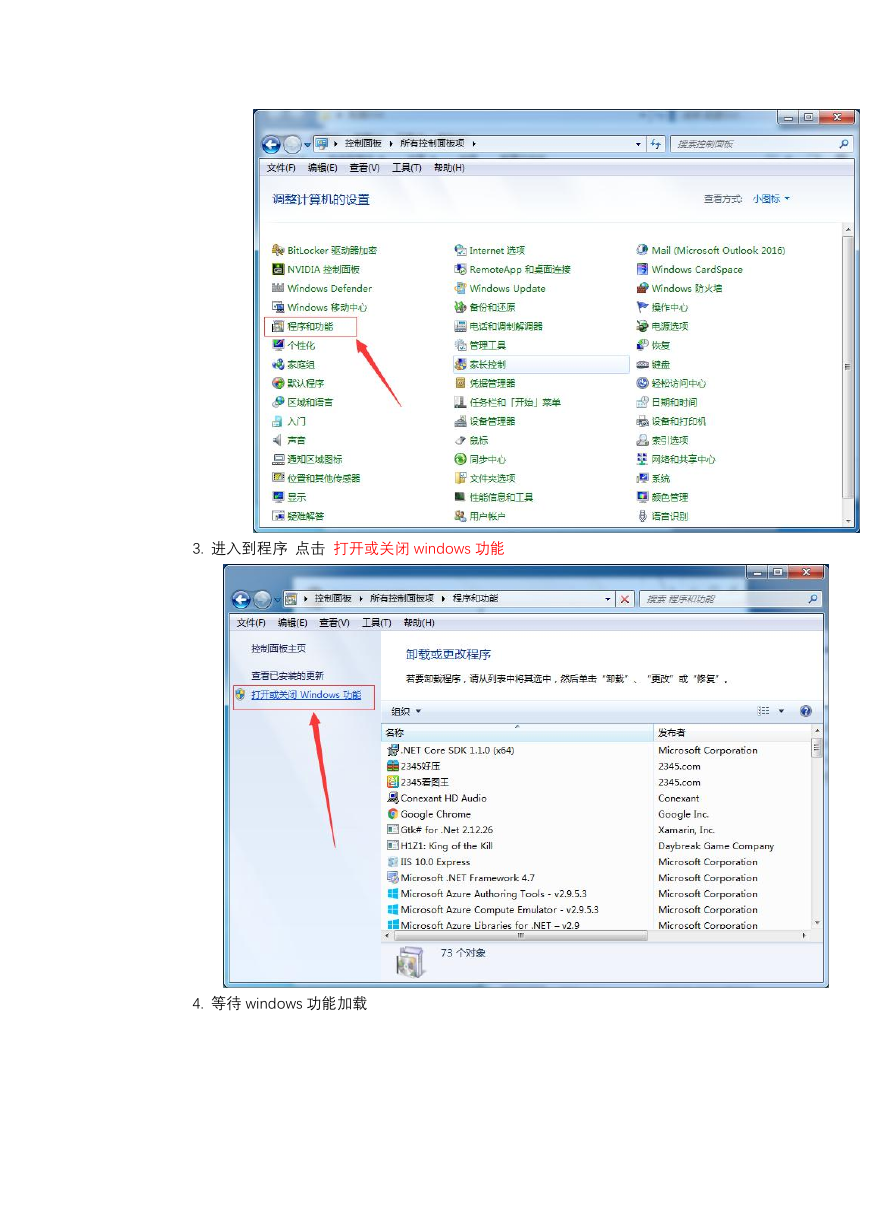This screenshot has width=869, height=1228.
Task: Open the 个性化 icon
Action: pos(278,345)
